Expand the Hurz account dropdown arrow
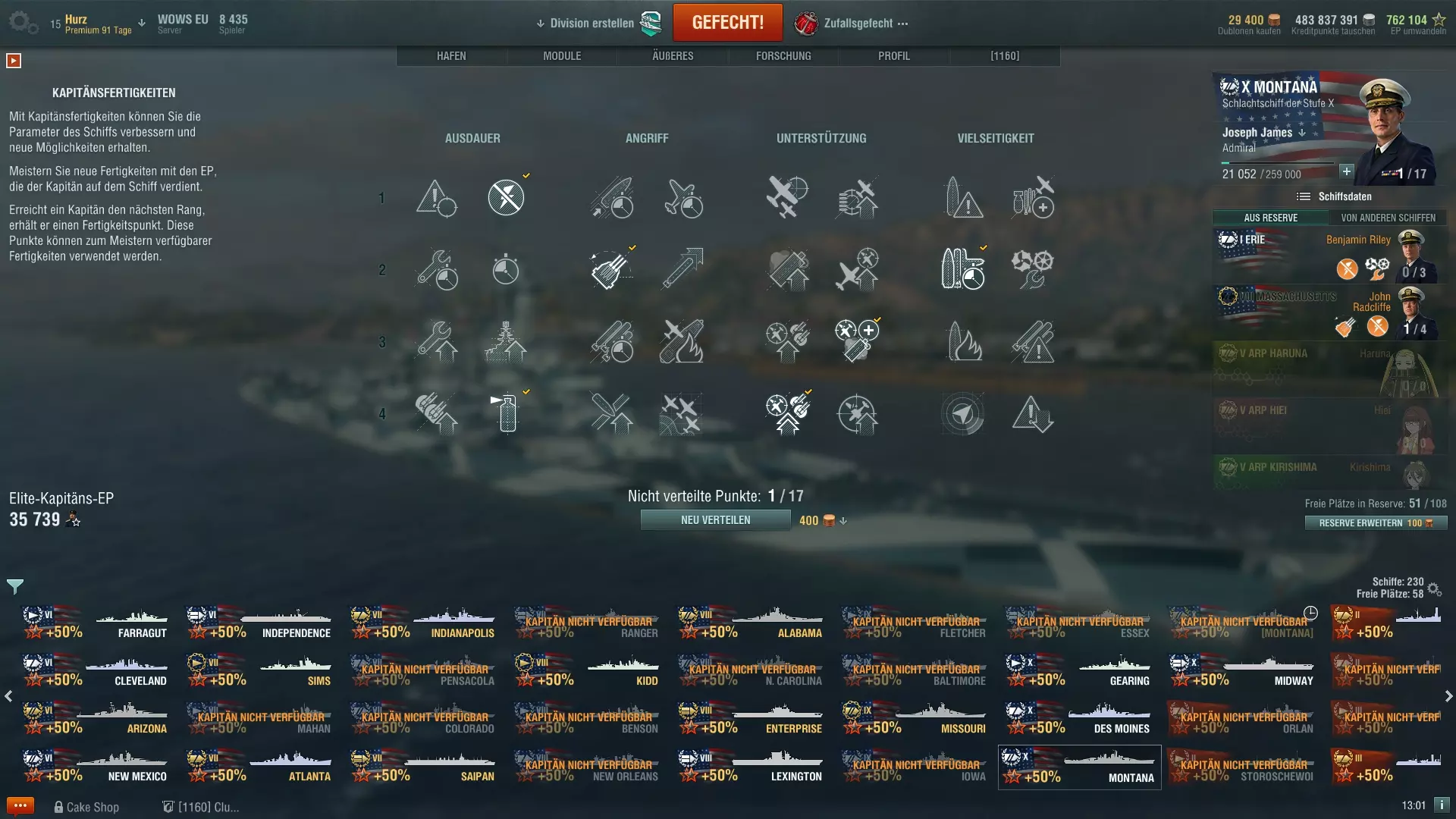 point(142,23)
